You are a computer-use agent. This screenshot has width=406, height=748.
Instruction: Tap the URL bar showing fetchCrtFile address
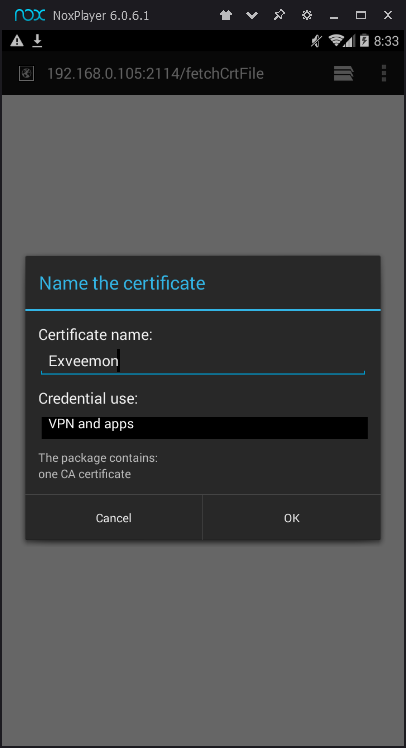pos(156,73)
